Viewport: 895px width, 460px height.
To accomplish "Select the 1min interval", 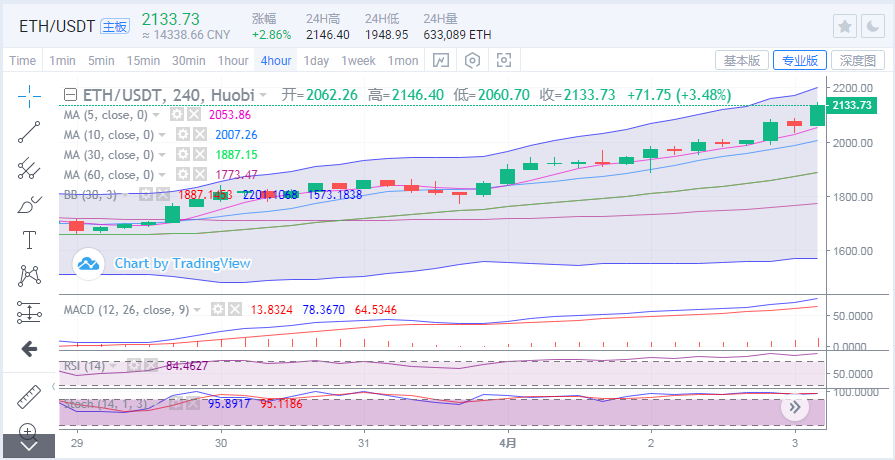I will tap(62, 60).
